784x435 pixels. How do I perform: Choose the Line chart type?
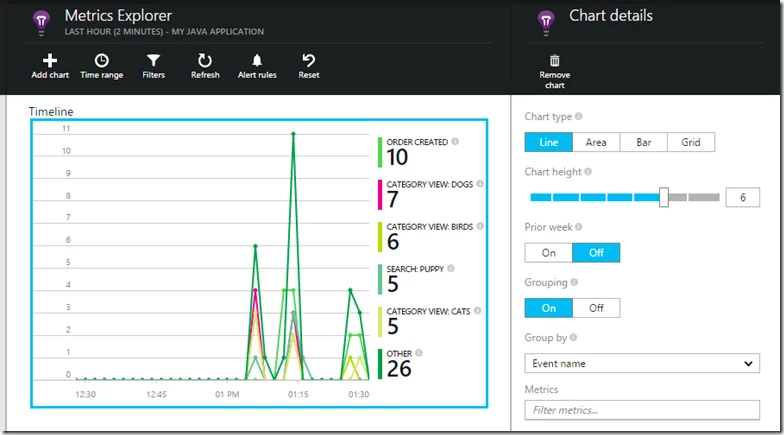tap(549, 142)
